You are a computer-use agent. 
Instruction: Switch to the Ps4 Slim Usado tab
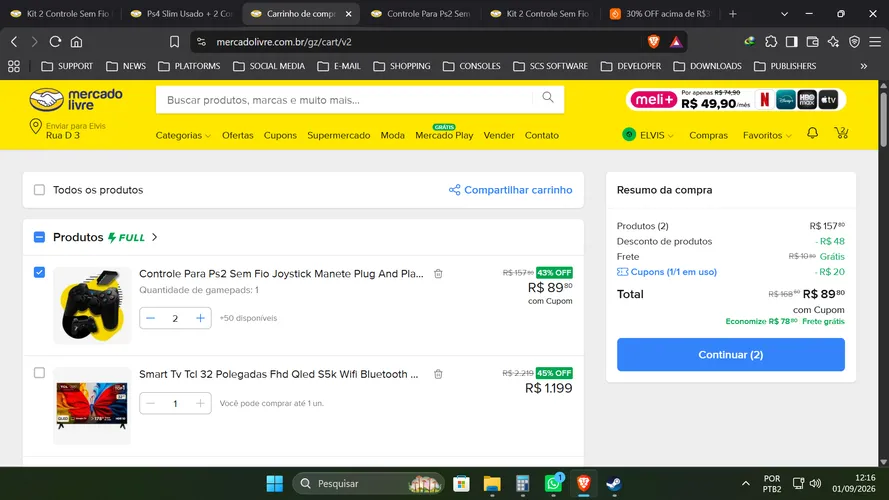[182, 14]
